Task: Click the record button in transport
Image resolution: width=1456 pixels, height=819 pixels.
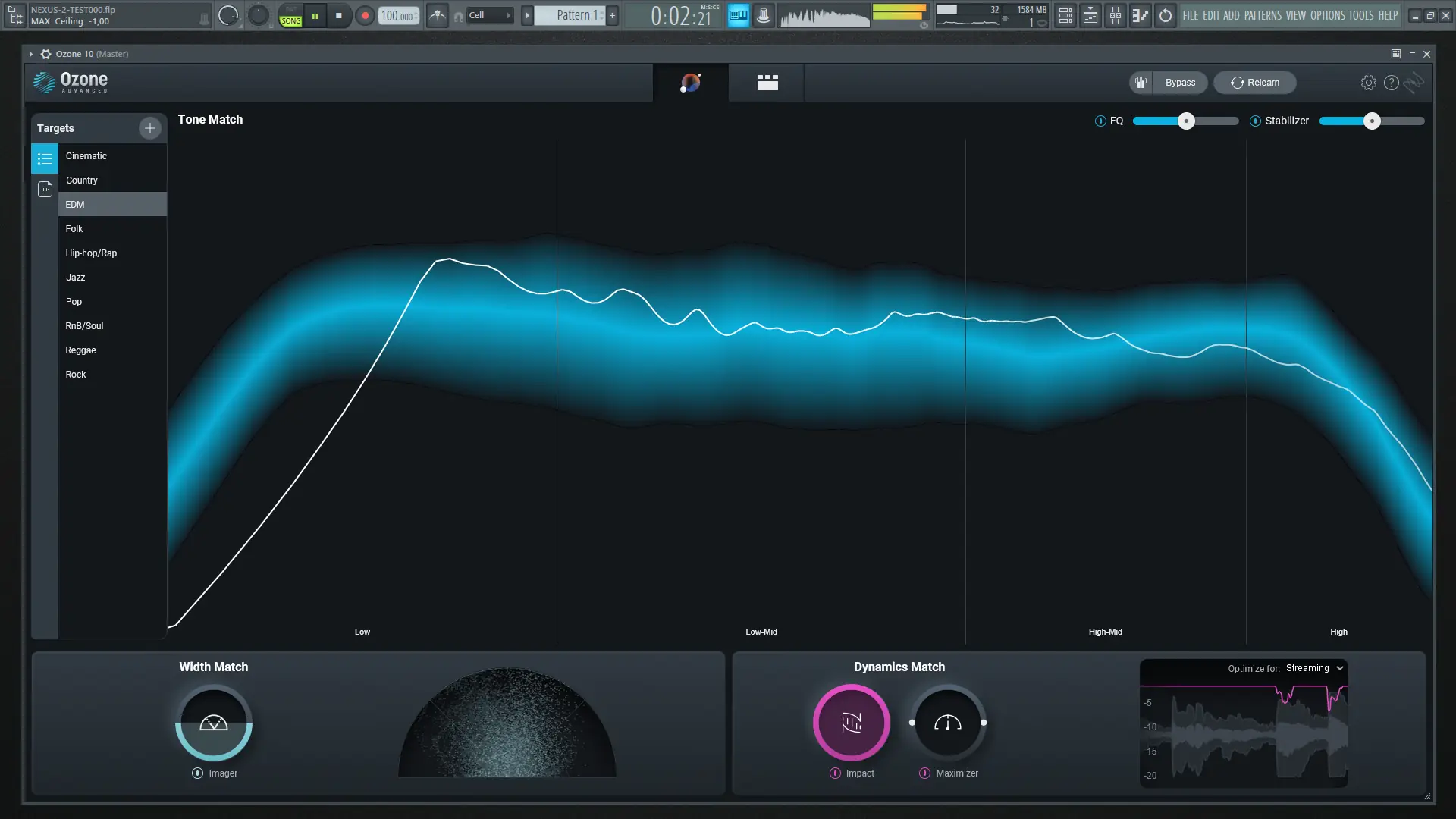Action: (365, 15)
